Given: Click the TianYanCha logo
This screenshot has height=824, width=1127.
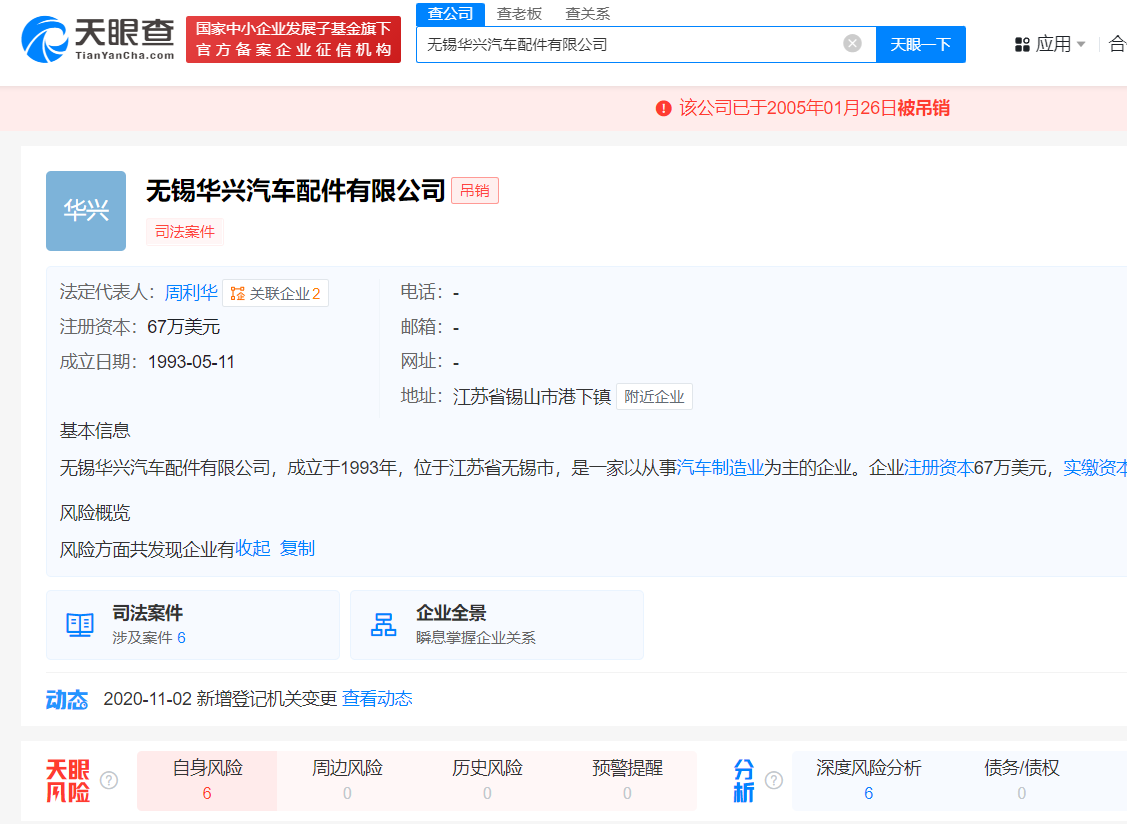Looking at the screenshot, I should pyautogui.click(x=98, y=39).
